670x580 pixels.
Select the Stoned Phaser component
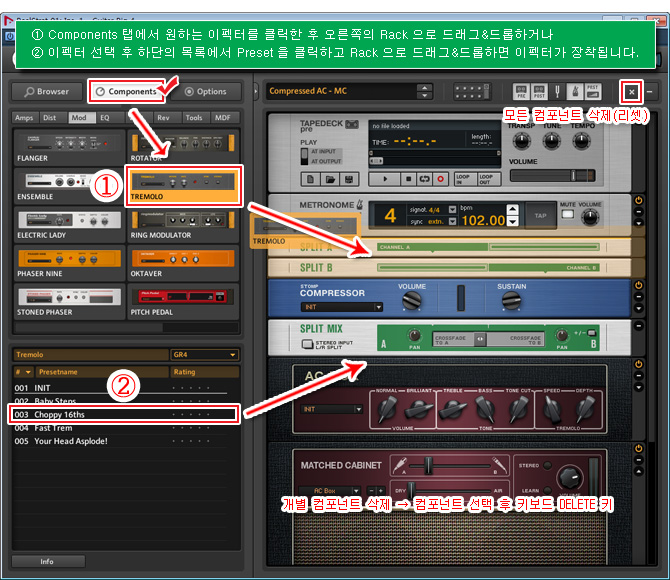click(x=70, y=301)
